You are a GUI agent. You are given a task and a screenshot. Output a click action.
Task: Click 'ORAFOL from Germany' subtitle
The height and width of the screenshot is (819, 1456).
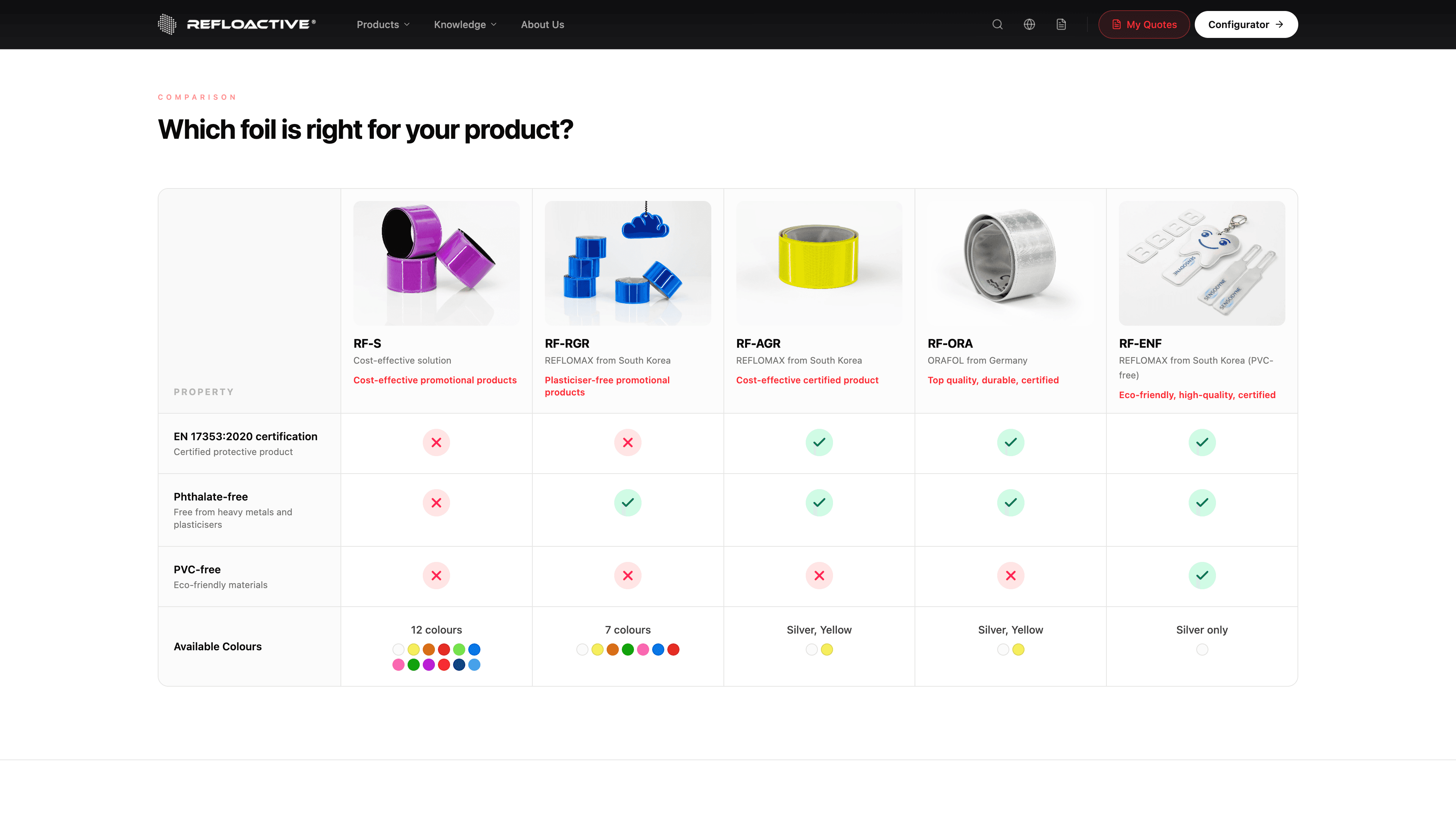977,361
